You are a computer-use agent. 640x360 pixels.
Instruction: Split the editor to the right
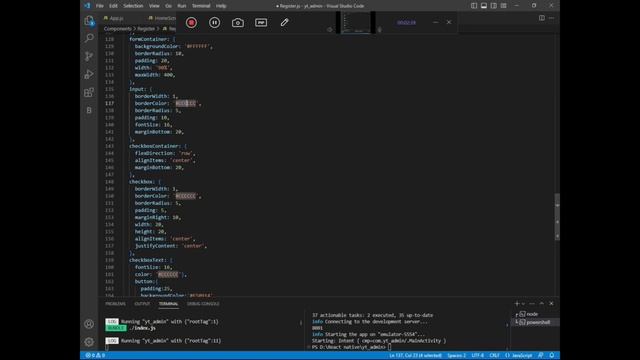pyautogui.click(x=542, y=18)
